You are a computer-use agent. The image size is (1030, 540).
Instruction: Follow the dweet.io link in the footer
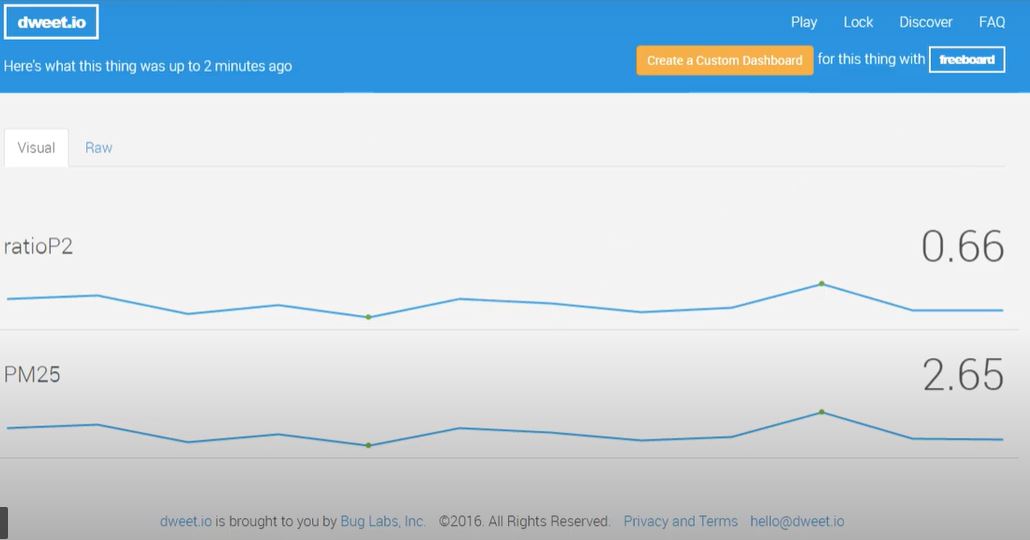click(x=185, y=521)
